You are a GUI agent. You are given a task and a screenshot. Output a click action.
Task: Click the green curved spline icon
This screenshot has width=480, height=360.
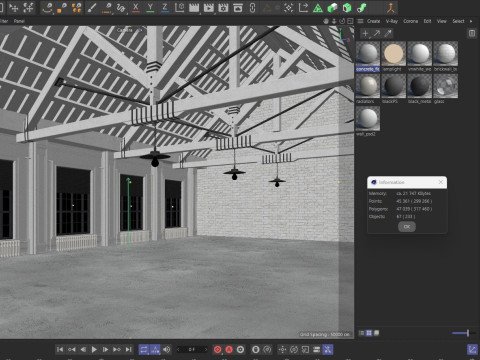pyautogui.click(x=362, y=8)
